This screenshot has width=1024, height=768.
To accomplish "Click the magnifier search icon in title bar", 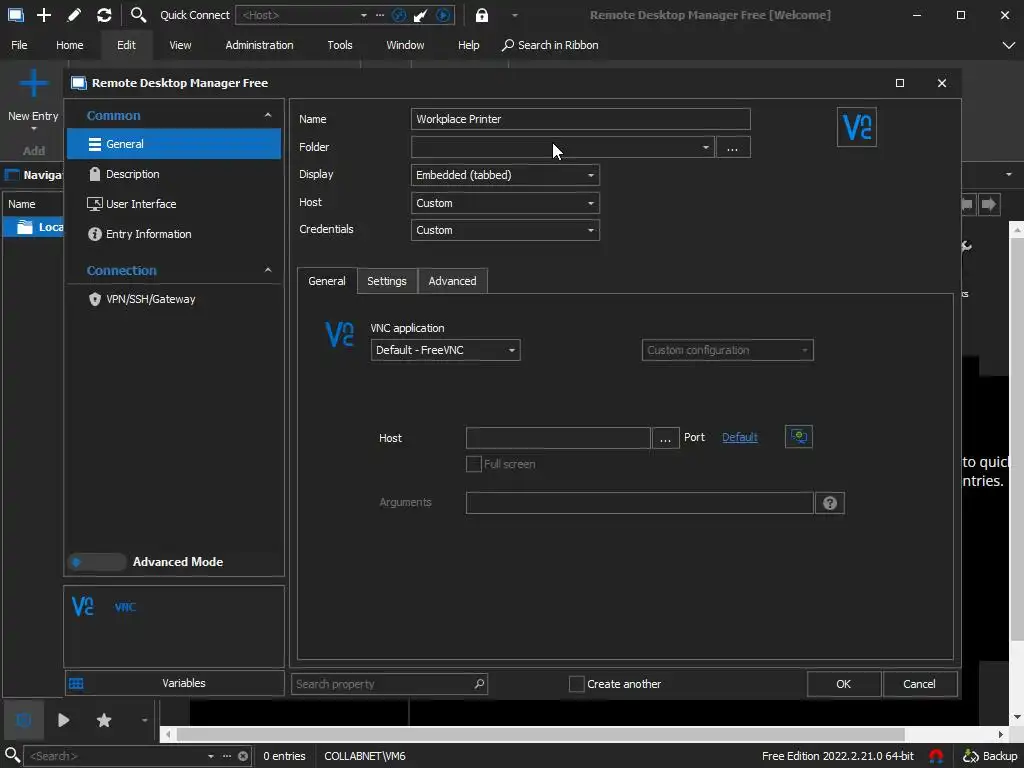I will [137, 14].
